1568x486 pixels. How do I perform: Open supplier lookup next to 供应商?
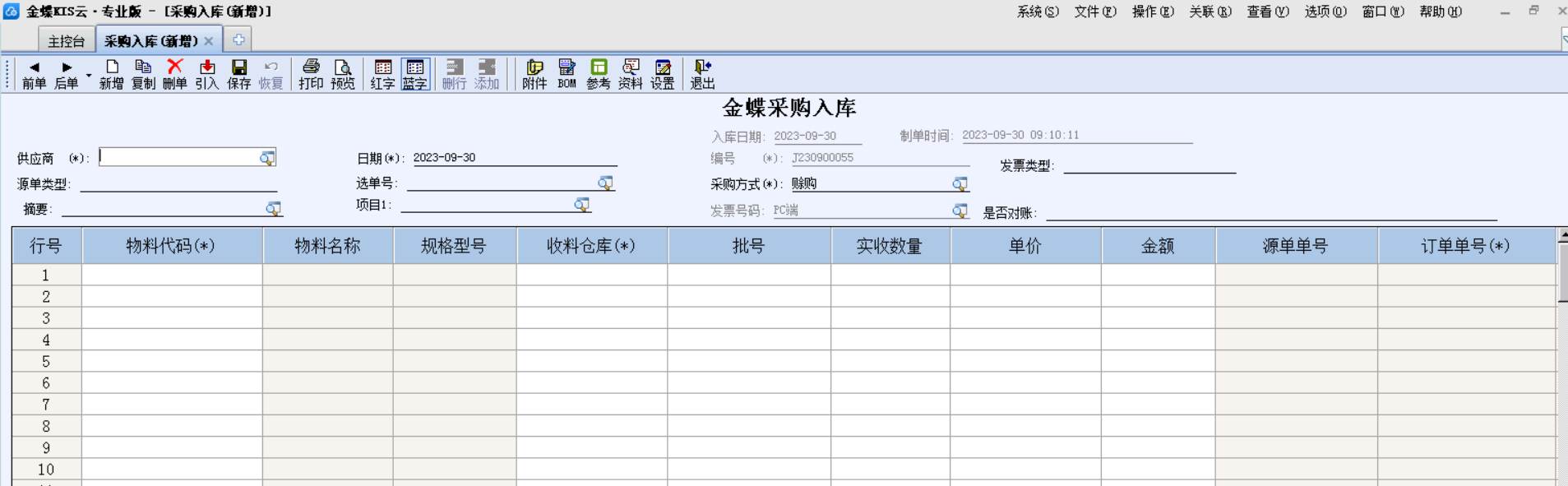pos(267,158)
